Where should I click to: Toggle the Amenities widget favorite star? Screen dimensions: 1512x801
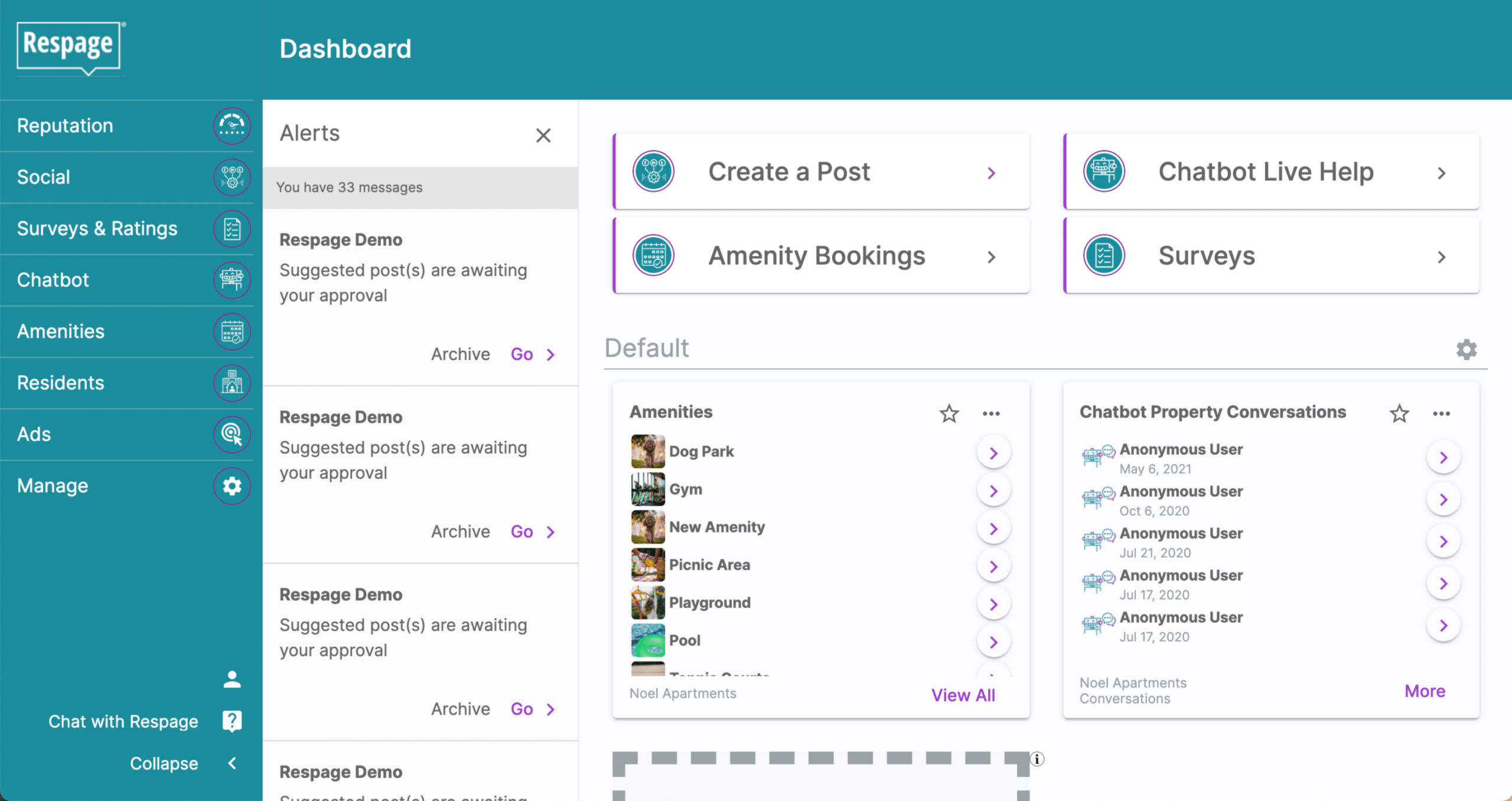[x=948, y=413]
